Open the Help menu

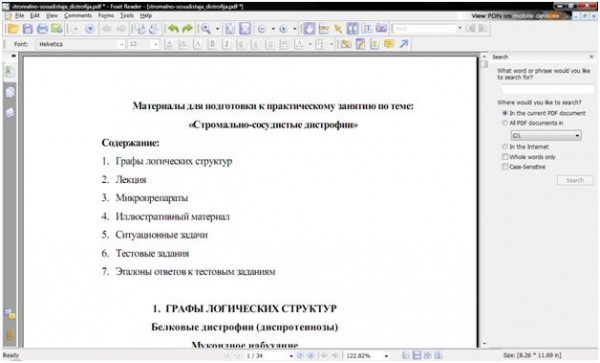click(x=146, y=16)
